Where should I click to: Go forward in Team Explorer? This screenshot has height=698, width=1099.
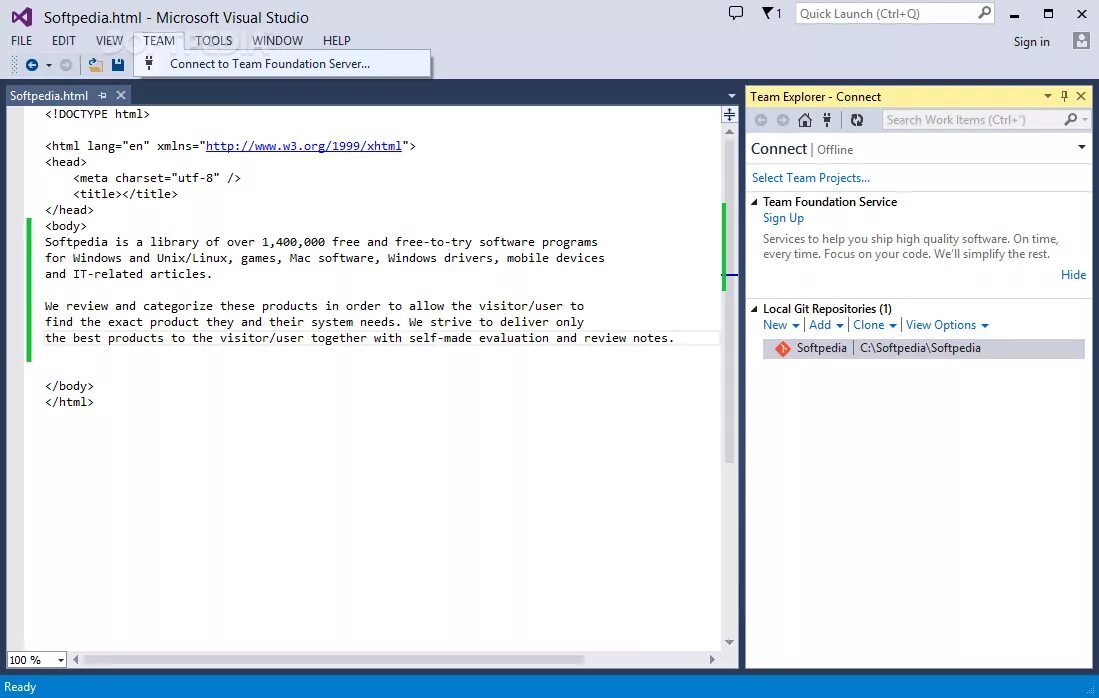(x=783, y=121)
